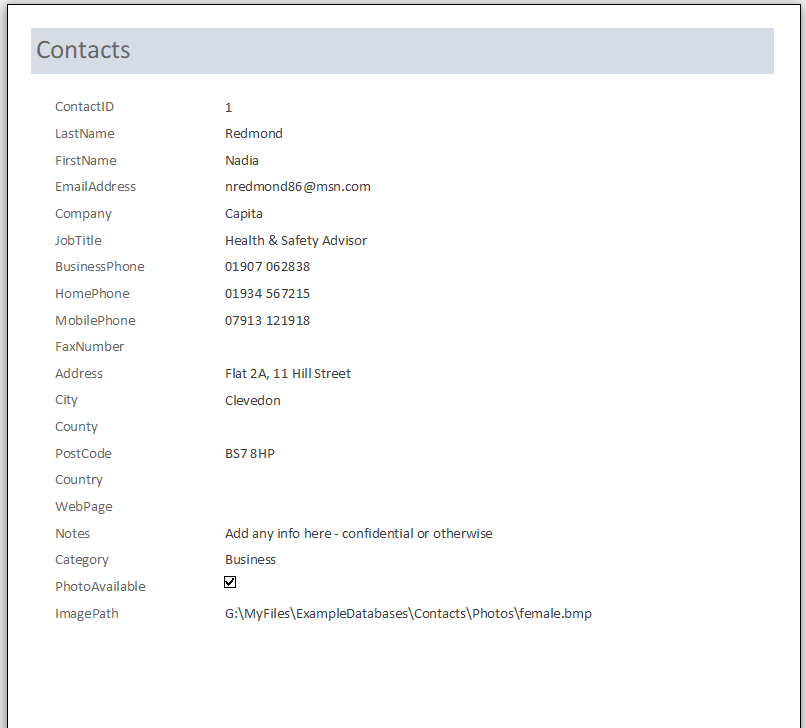
Task: Click mobile phone 07913 121918
Action: pyautogui.click(x=267, y=321)
